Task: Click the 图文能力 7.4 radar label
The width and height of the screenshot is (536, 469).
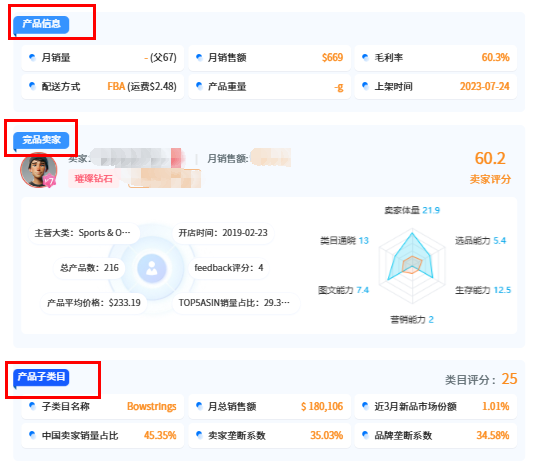Action: tap(344, 290)
